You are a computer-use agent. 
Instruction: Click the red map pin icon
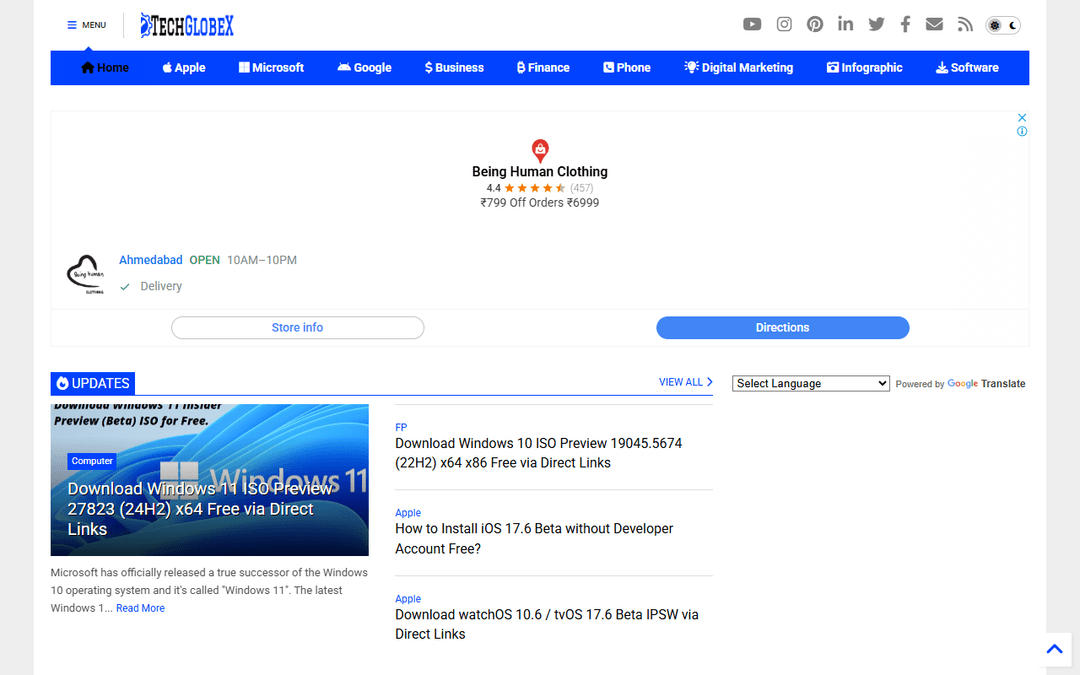coord(540,150)
